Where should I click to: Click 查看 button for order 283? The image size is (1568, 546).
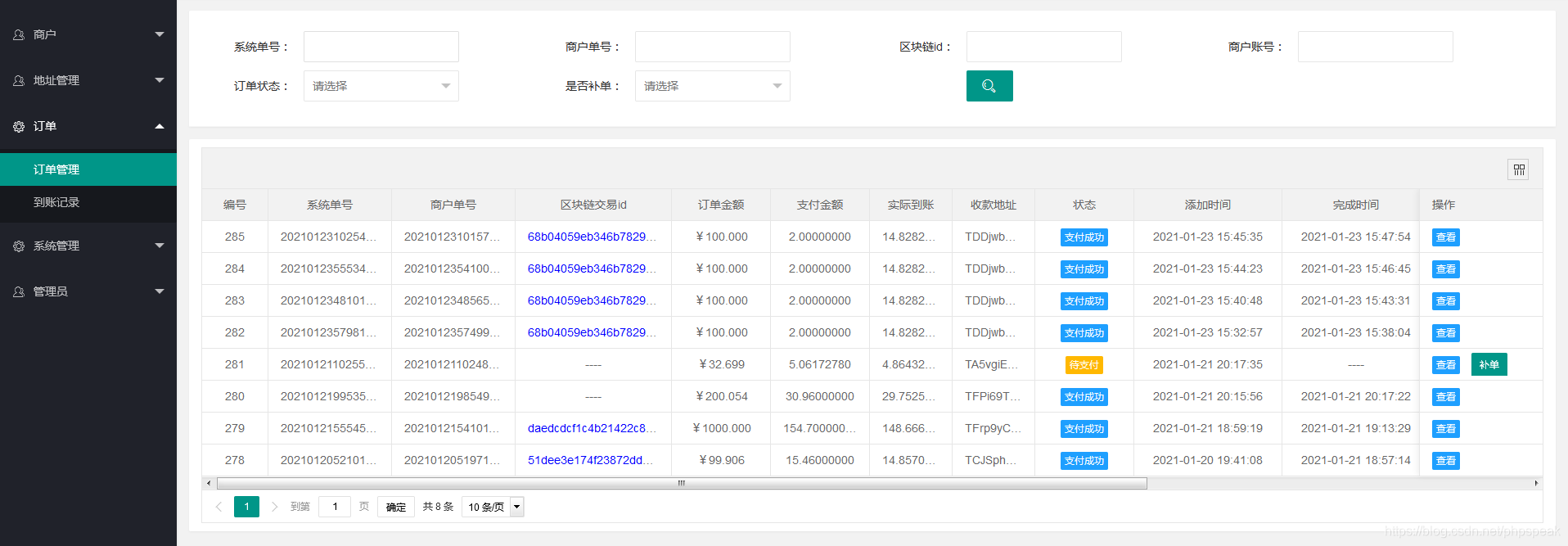1446,301
